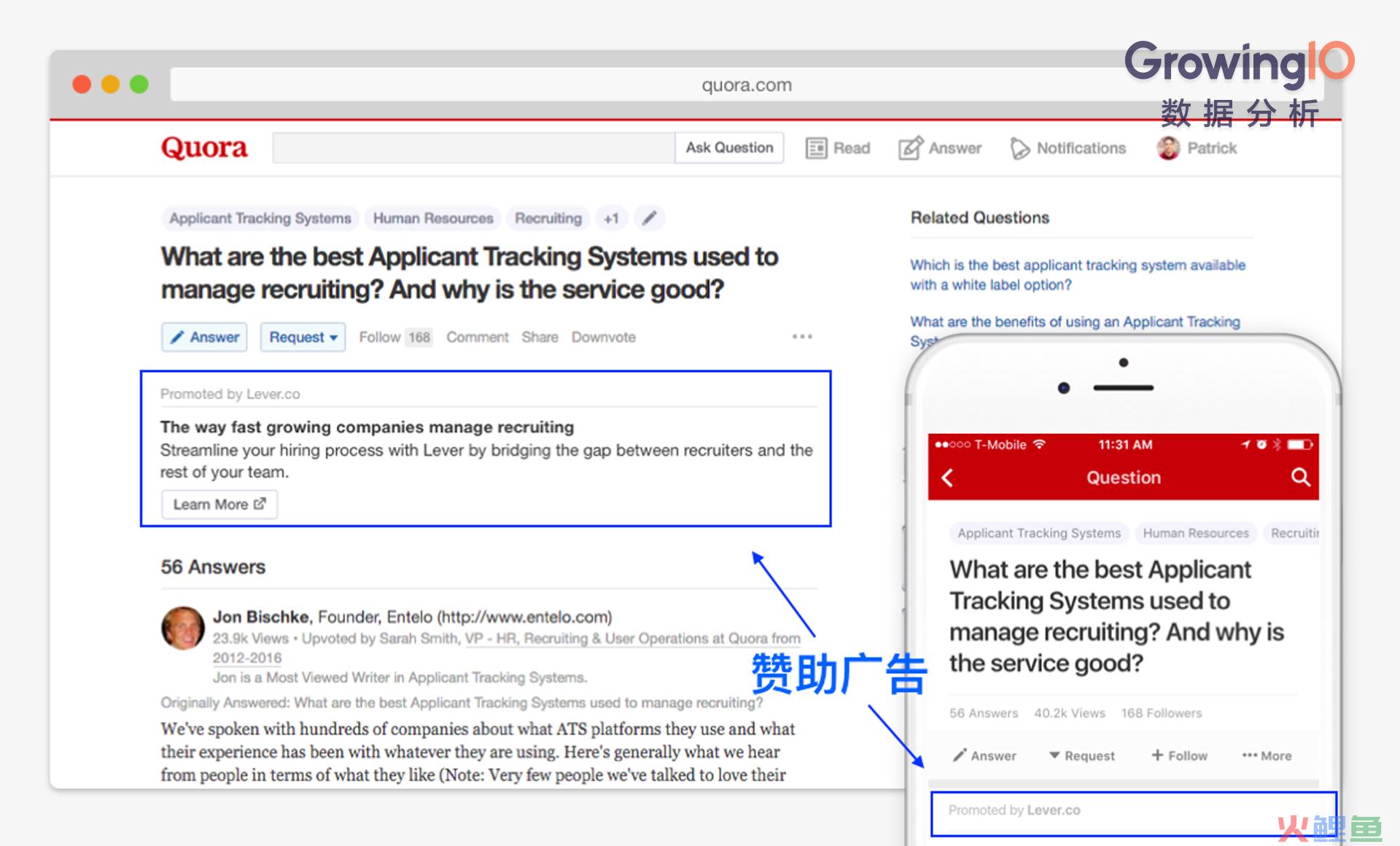The height and width of the screenshot is (846, 1400).
Task: Click Share under the question
Action: (x=540, y=337)
